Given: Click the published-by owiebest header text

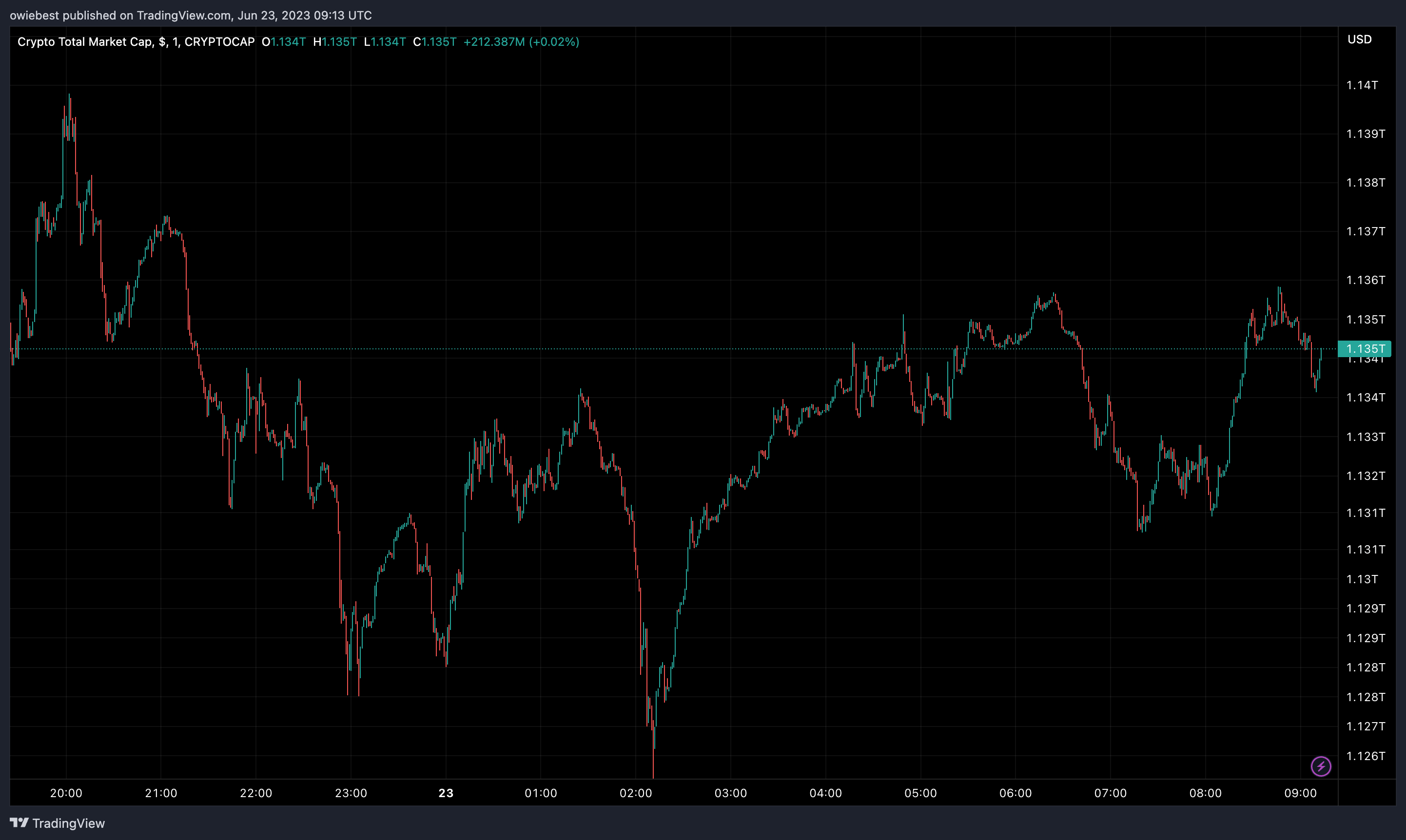Looking at the screenshot, I should (191, 15).
